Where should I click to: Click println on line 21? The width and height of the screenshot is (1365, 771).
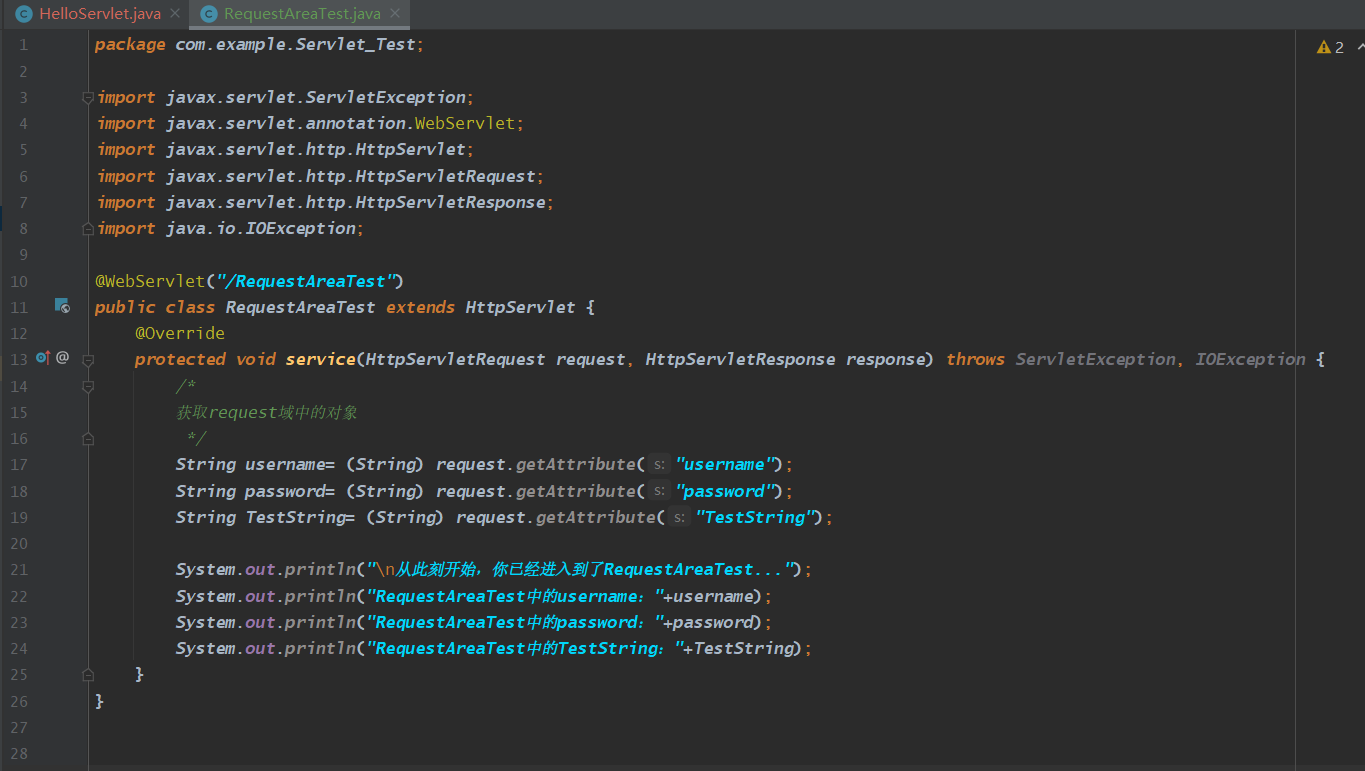pyautogui.click(x=321, y=569)
